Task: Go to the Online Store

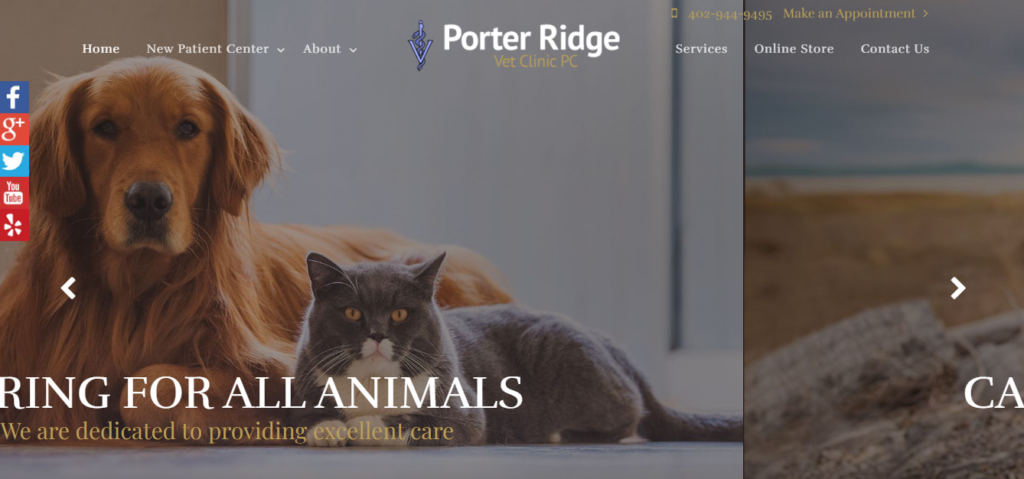Action: 793,49
